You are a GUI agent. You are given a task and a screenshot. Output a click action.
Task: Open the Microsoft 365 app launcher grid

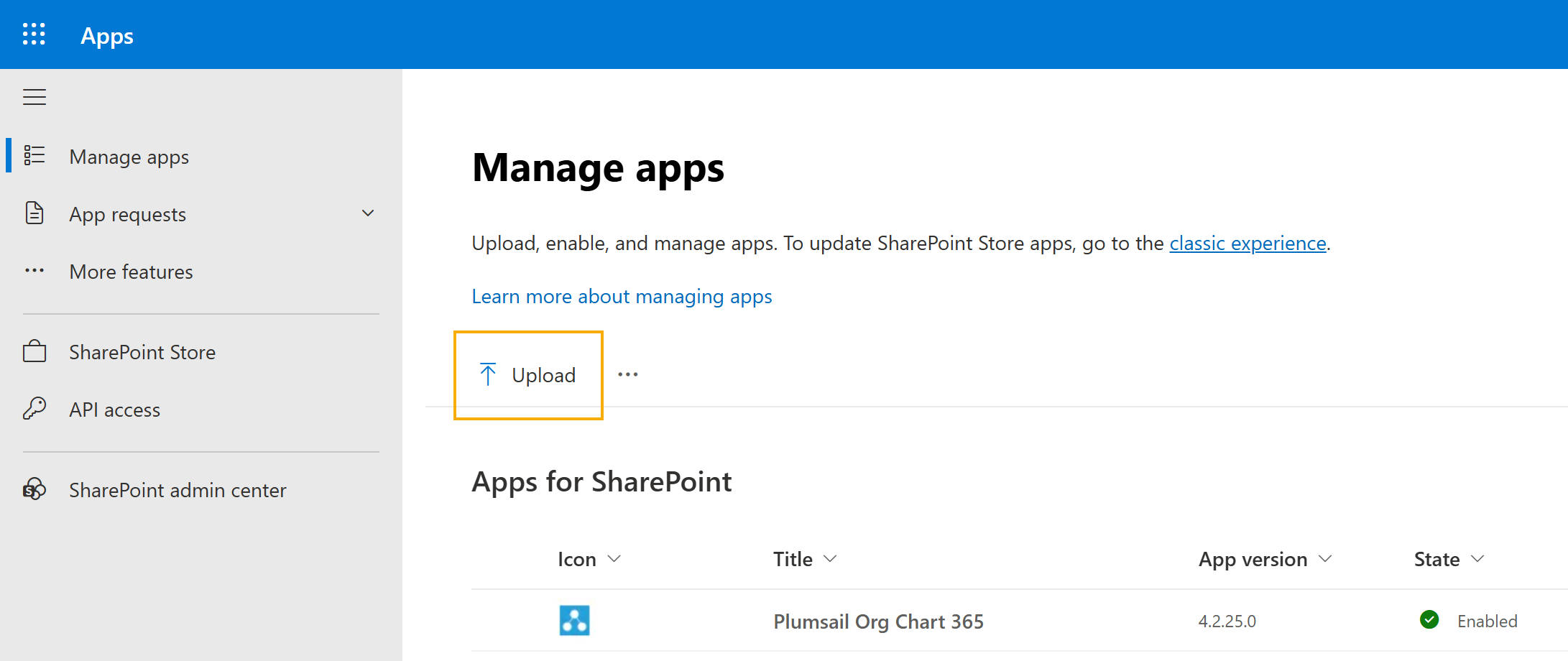(x=33, y=34)
